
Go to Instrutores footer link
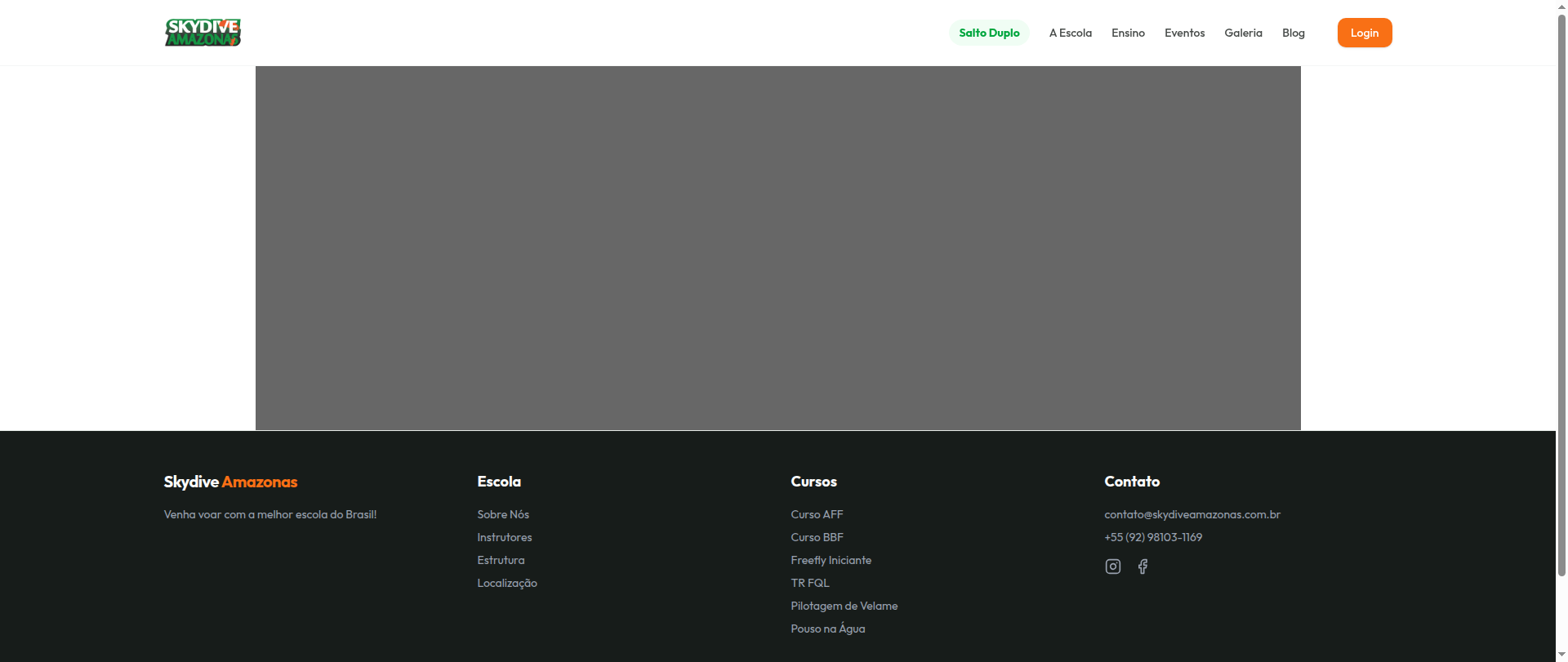504,537
